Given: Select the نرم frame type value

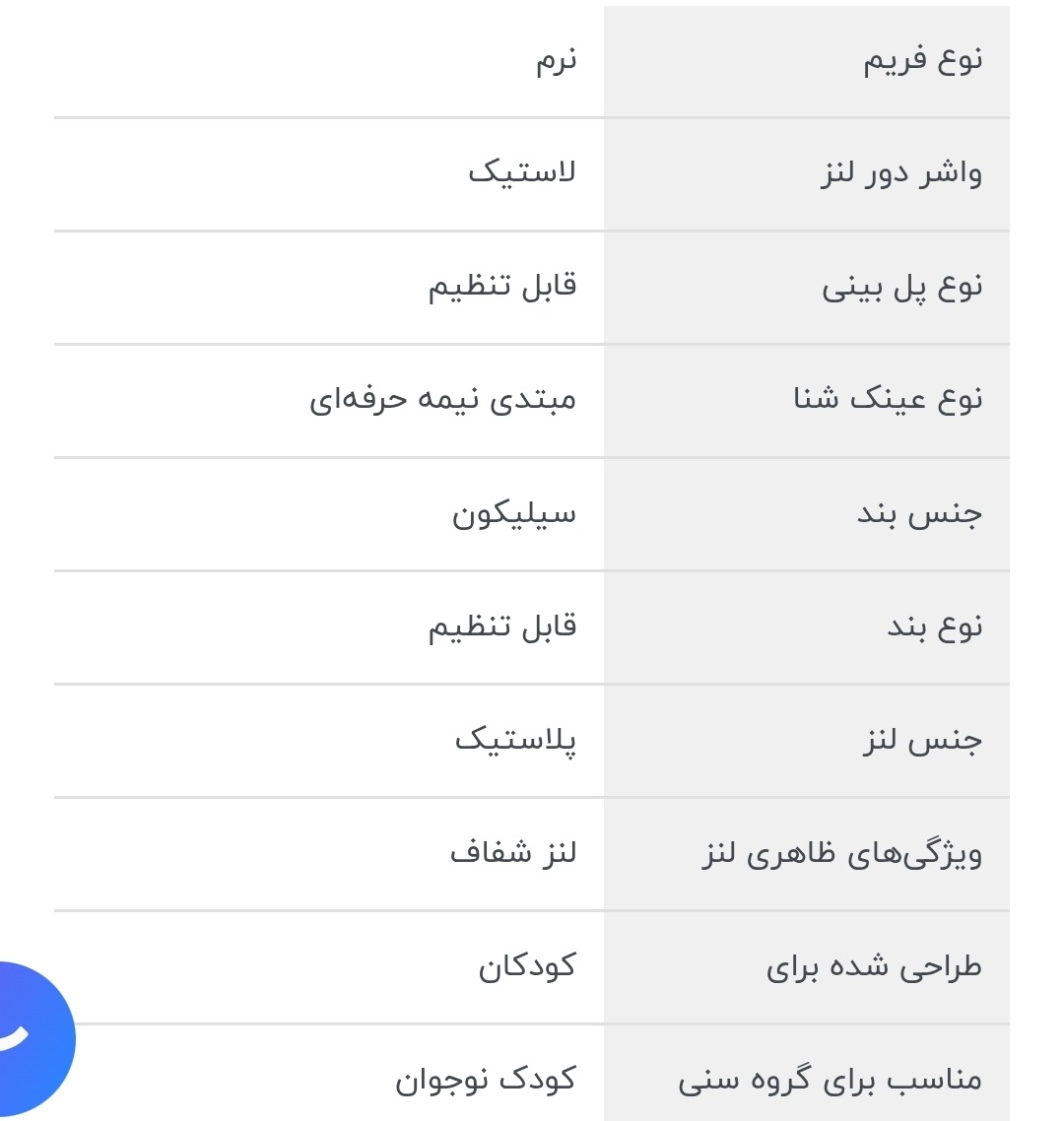Looking at the screenshot, I should point(556,61).
